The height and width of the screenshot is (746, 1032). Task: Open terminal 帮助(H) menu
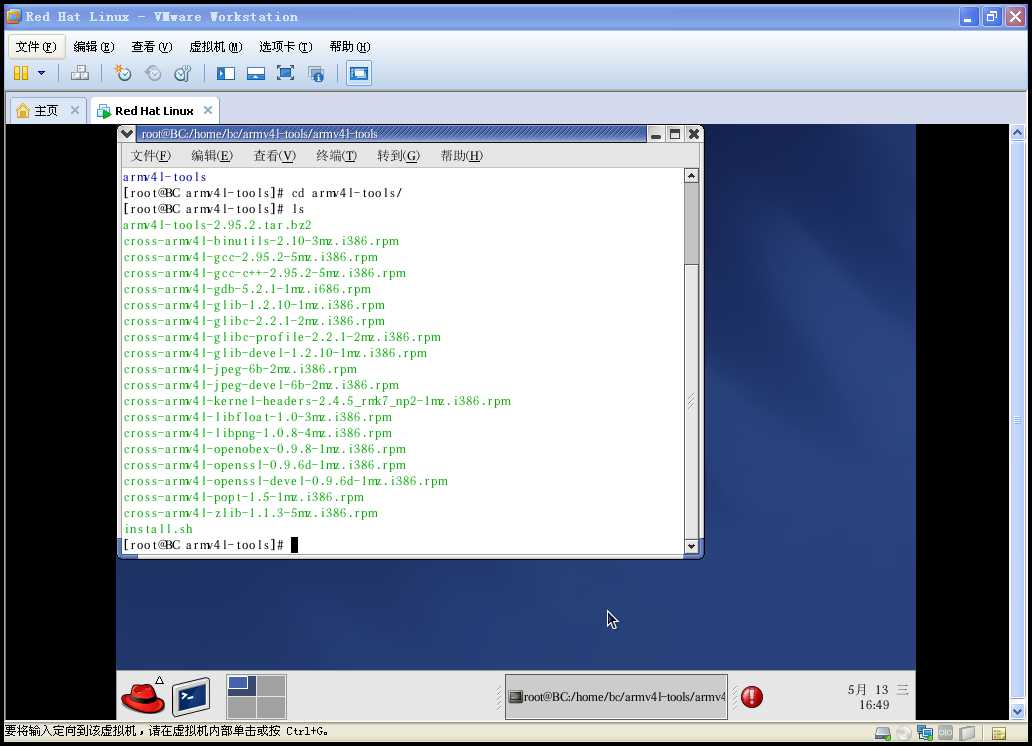(x=461, y=155)
